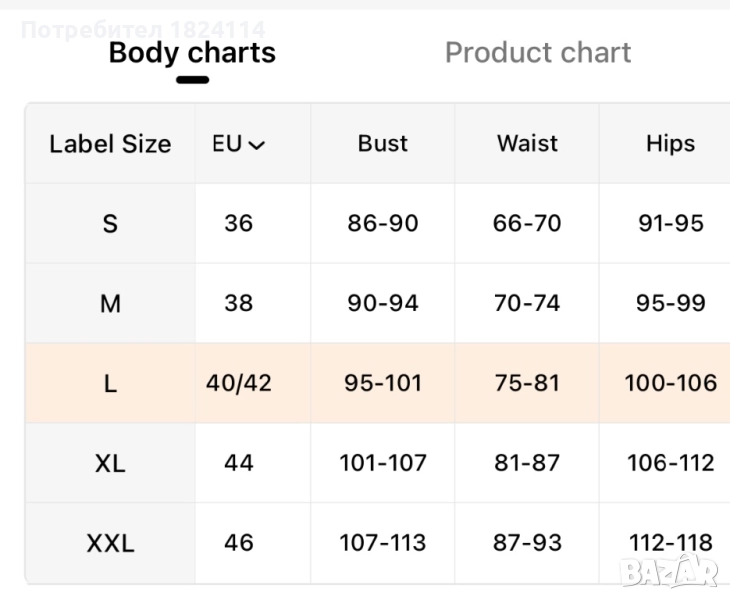Viewport: 730px width, 600px height.
Task: Click the XL label size cell
Action: [x=110, y=463]
